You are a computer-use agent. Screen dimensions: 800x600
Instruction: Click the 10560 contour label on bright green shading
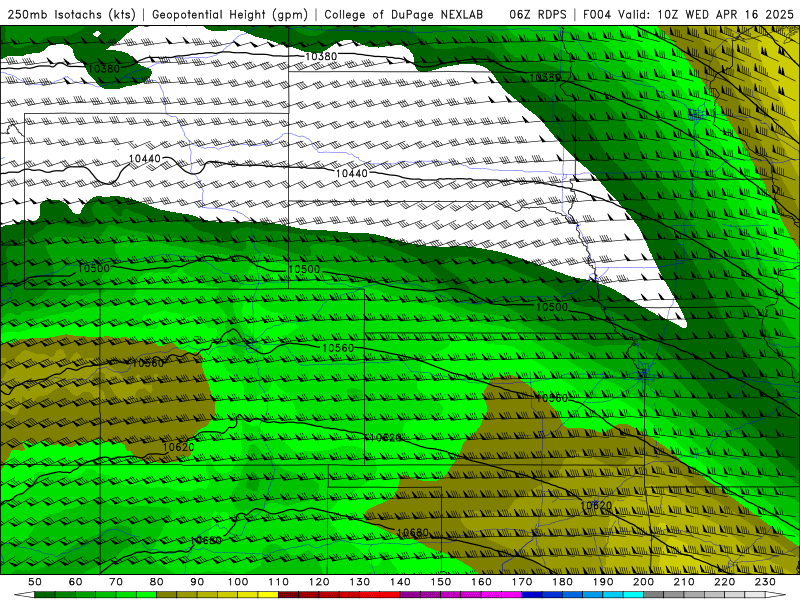338,348
